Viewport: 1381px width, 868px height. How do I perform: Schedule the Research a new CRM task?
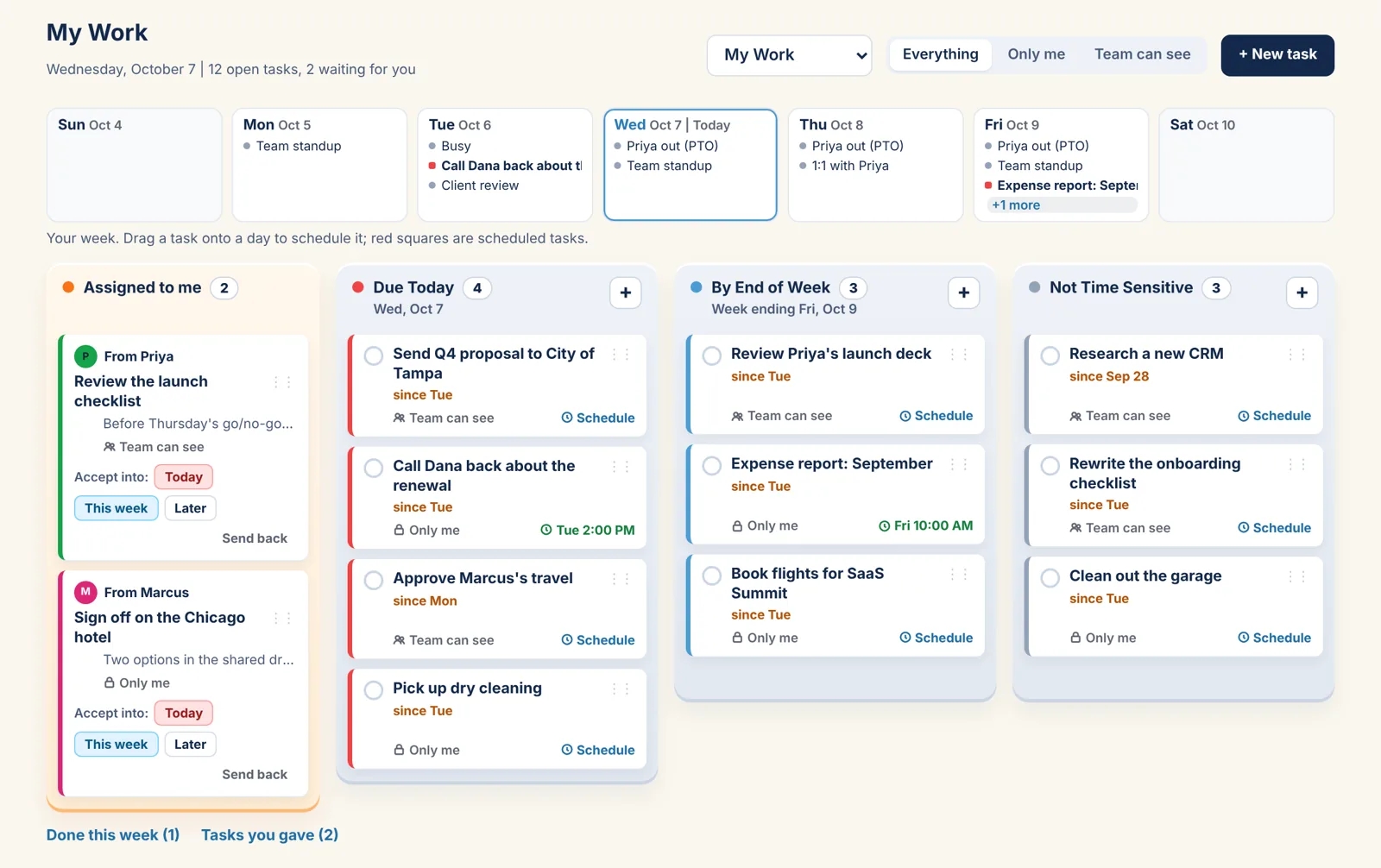[x=1275, y=416]
